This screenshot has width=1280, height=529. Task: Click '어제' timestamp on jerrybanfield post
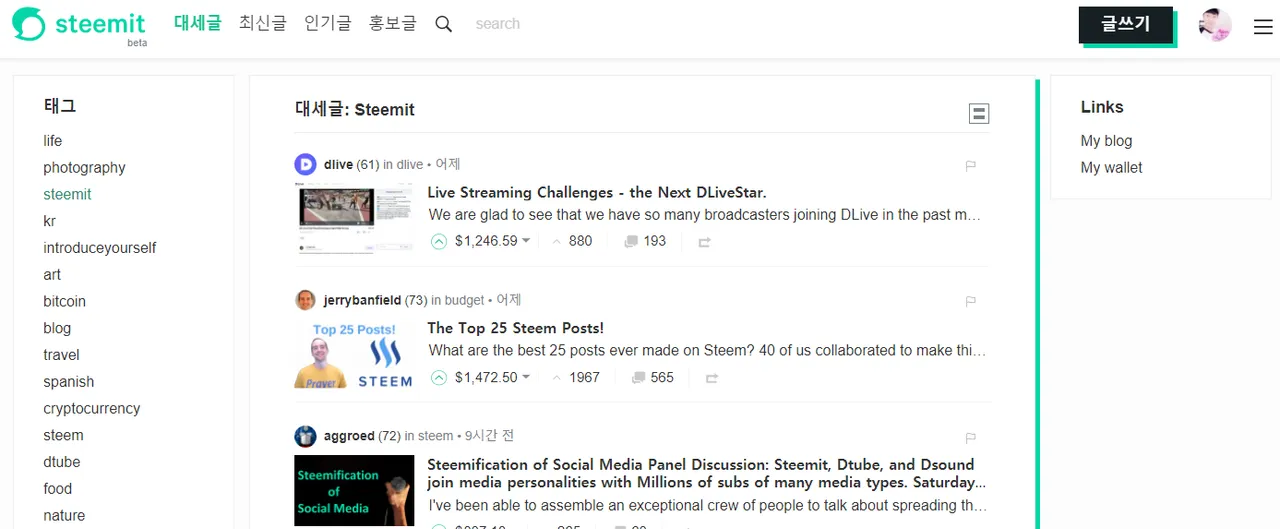[x=509, y=300]
